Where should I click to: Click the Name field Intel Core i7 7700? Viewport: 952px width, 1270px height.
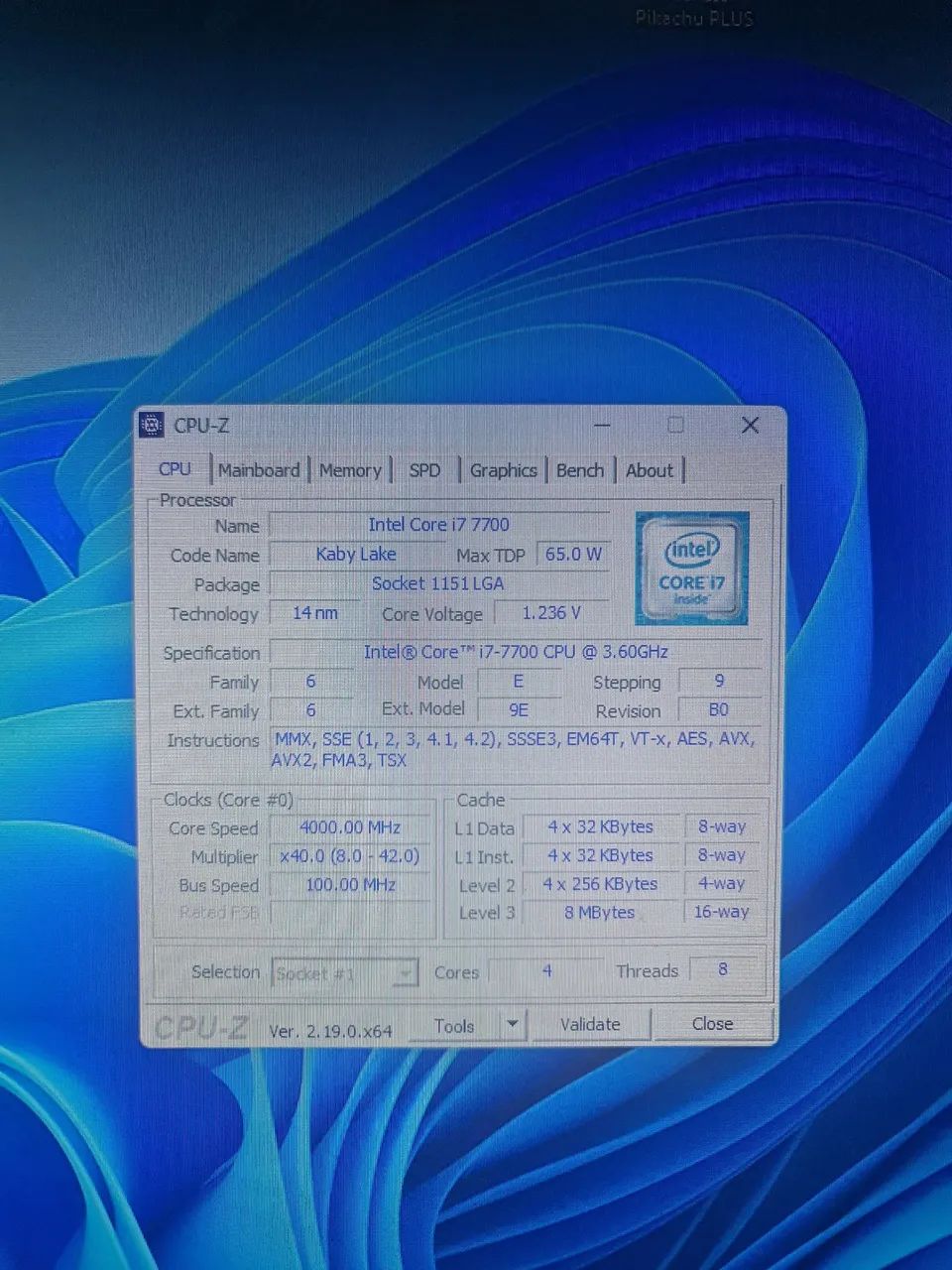pos(438,525)
